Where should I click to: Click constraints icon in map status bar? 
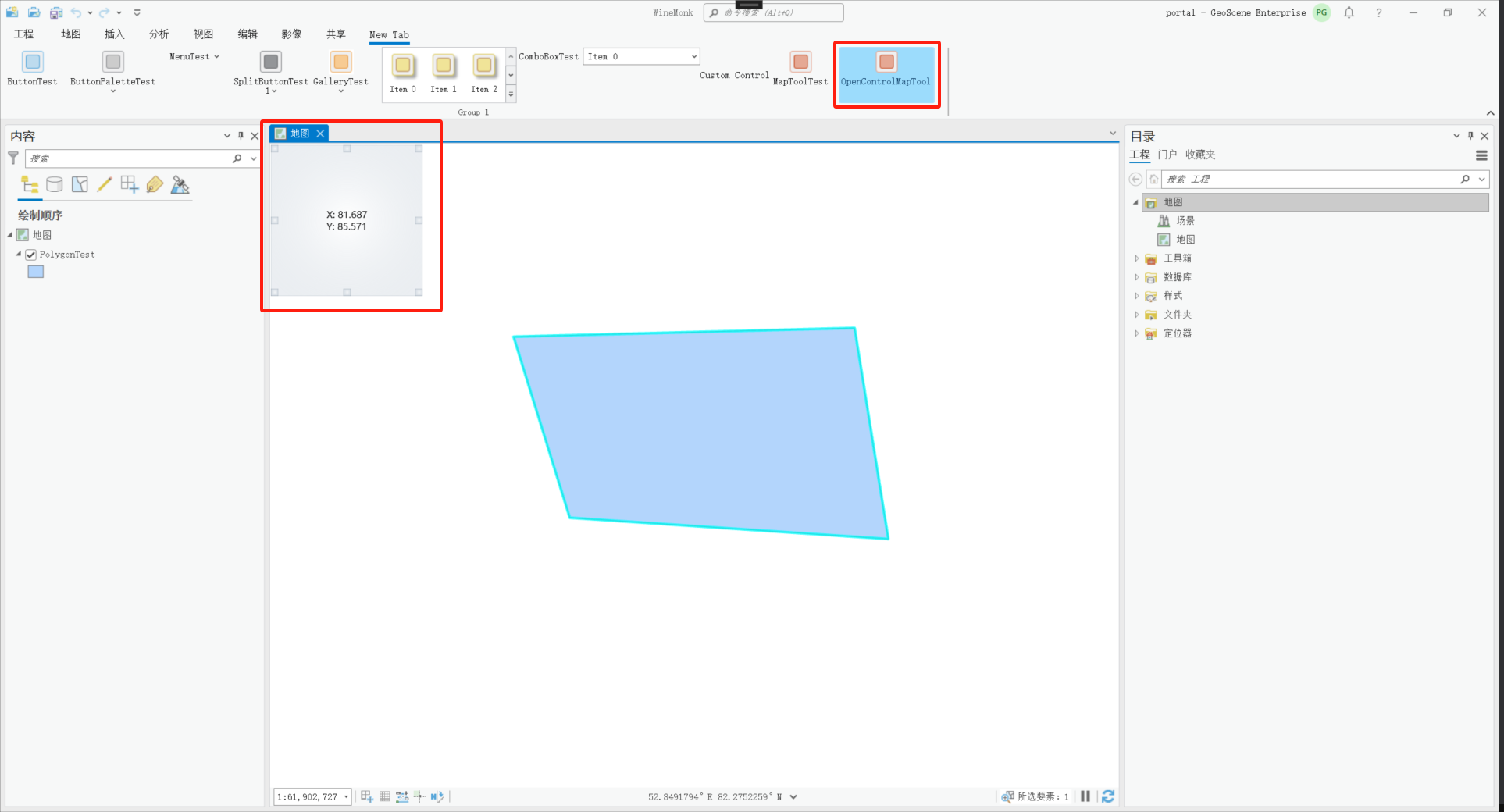pos(402,796)
